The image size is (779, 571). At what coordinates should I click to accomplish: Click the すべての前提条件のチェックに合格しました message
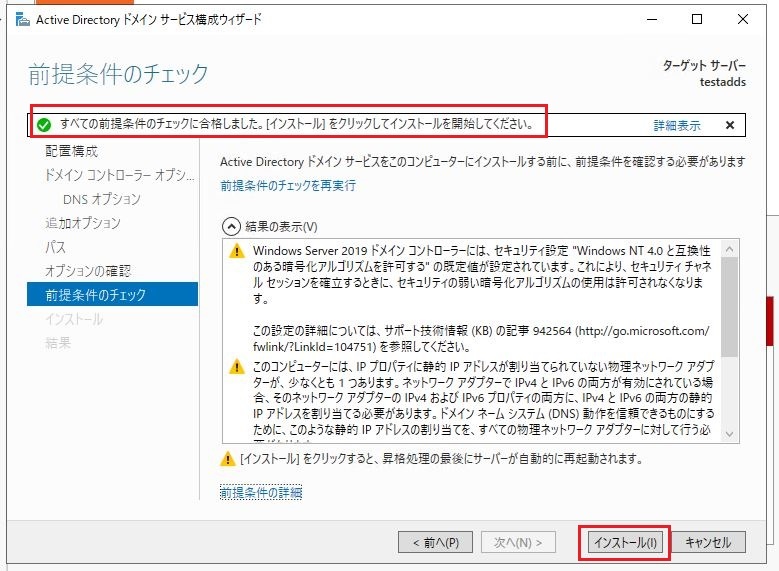point(297,124)
